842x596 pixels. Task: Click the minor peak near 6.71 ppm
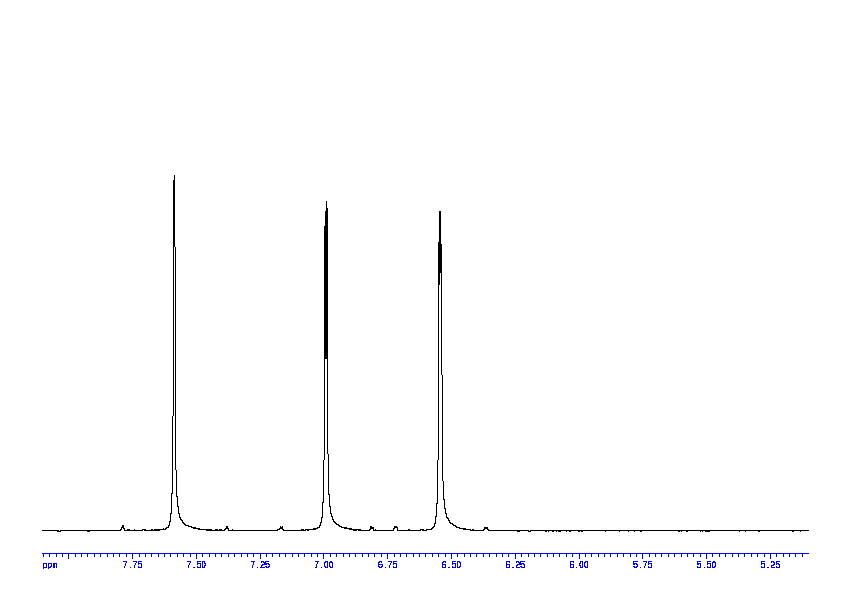click(396, 527)
